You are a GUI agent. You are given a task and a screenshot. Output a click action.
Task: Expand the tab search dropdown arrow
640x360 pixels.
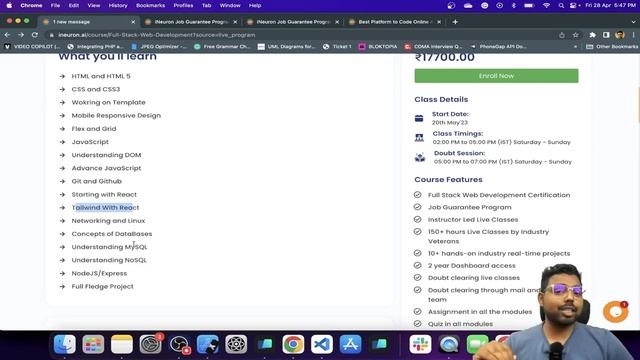[633, 22]
